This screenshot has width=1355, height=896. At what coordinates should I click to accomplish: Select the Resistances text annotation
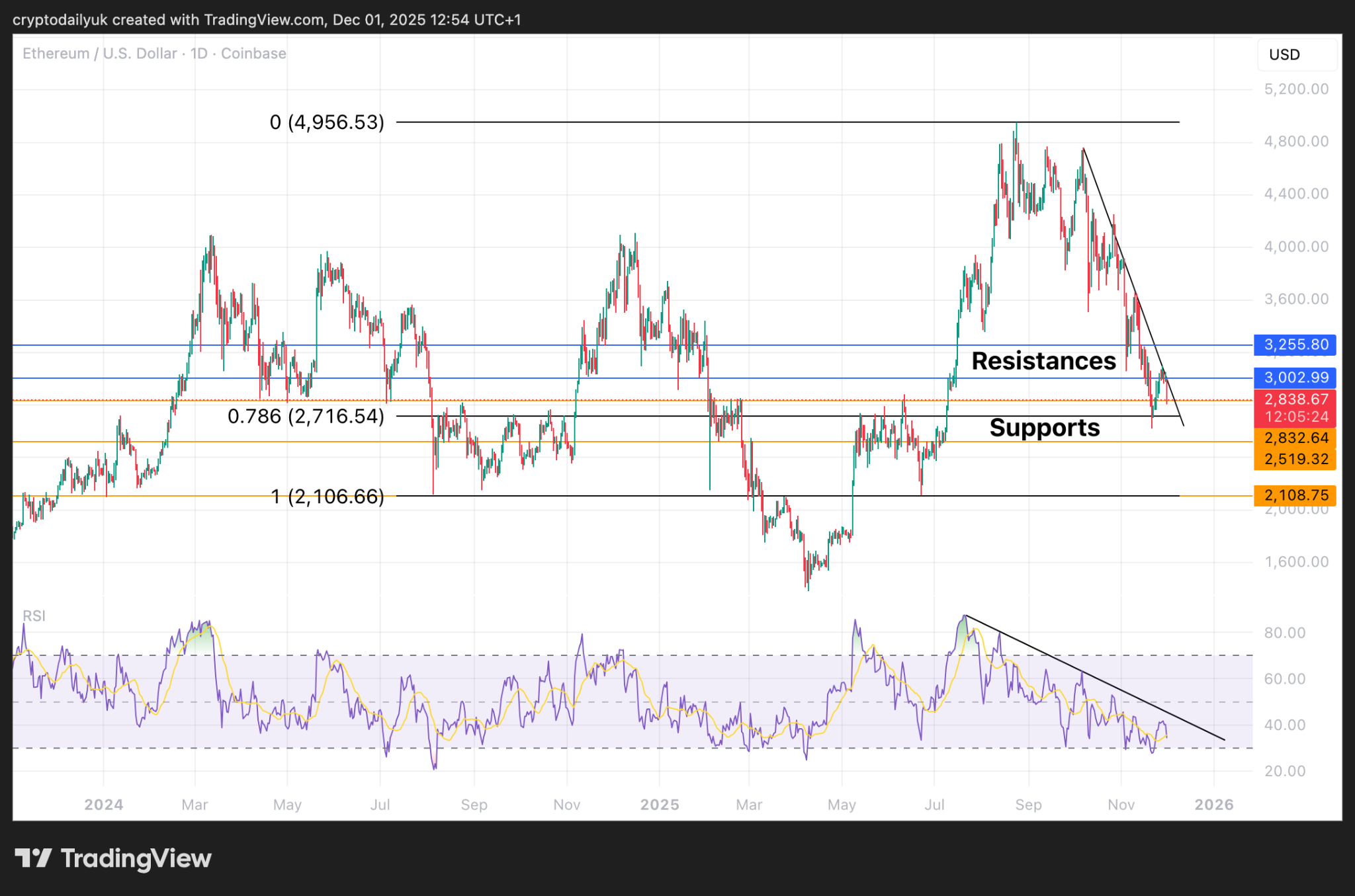pyautogui.click(x=1043, y=361)
